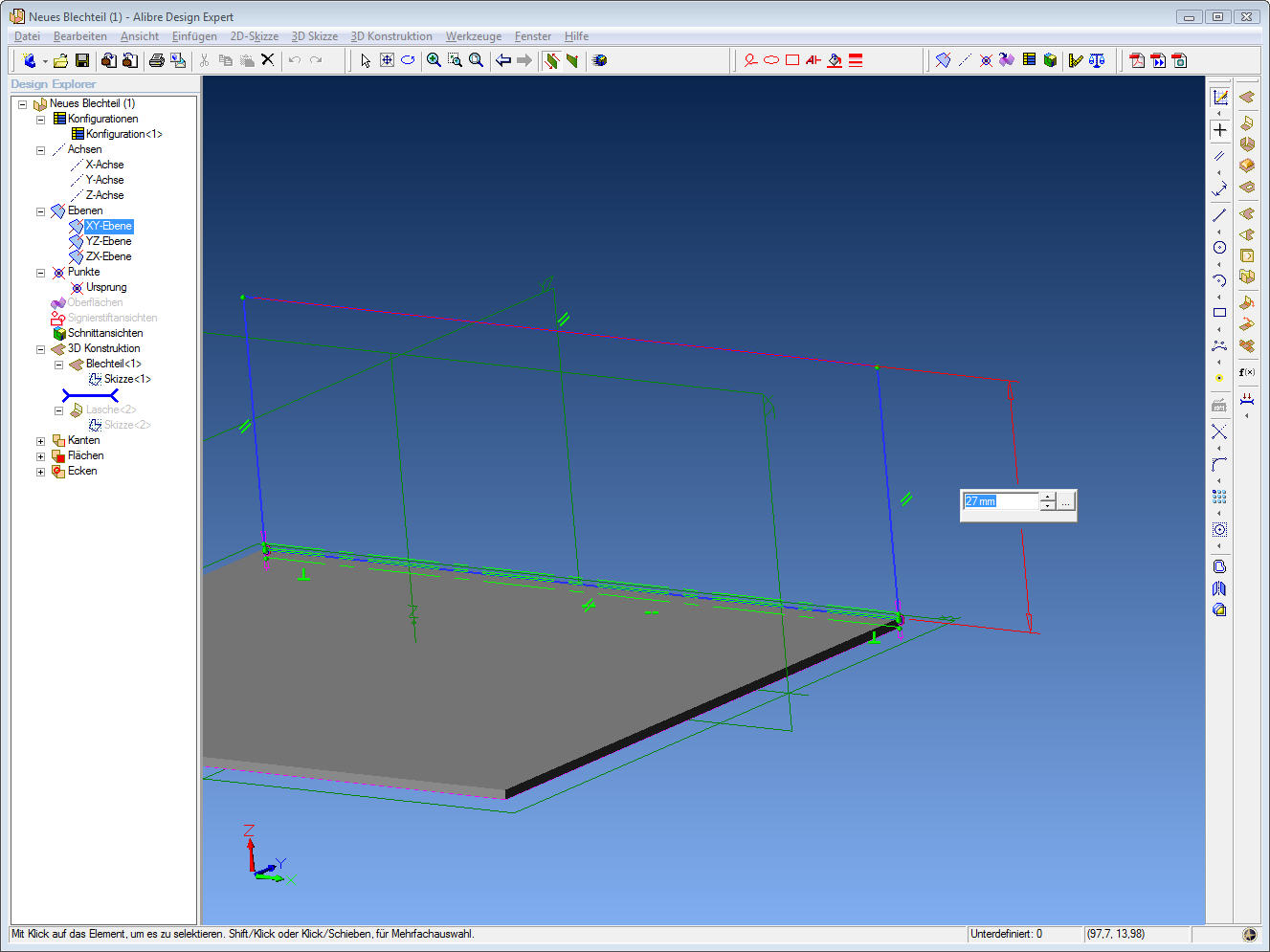
Task: Open new-file dropdown arrow in toolbar
Action: (x=44, y=61)
